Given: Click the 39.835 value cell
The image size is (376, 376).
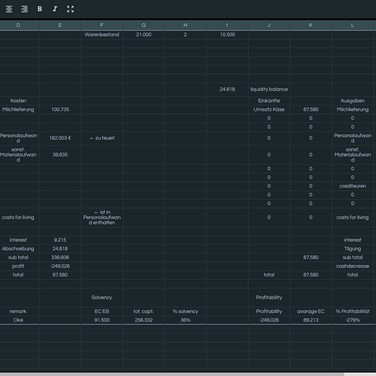Looking at the screenshot, I should [x=60, y=155].
